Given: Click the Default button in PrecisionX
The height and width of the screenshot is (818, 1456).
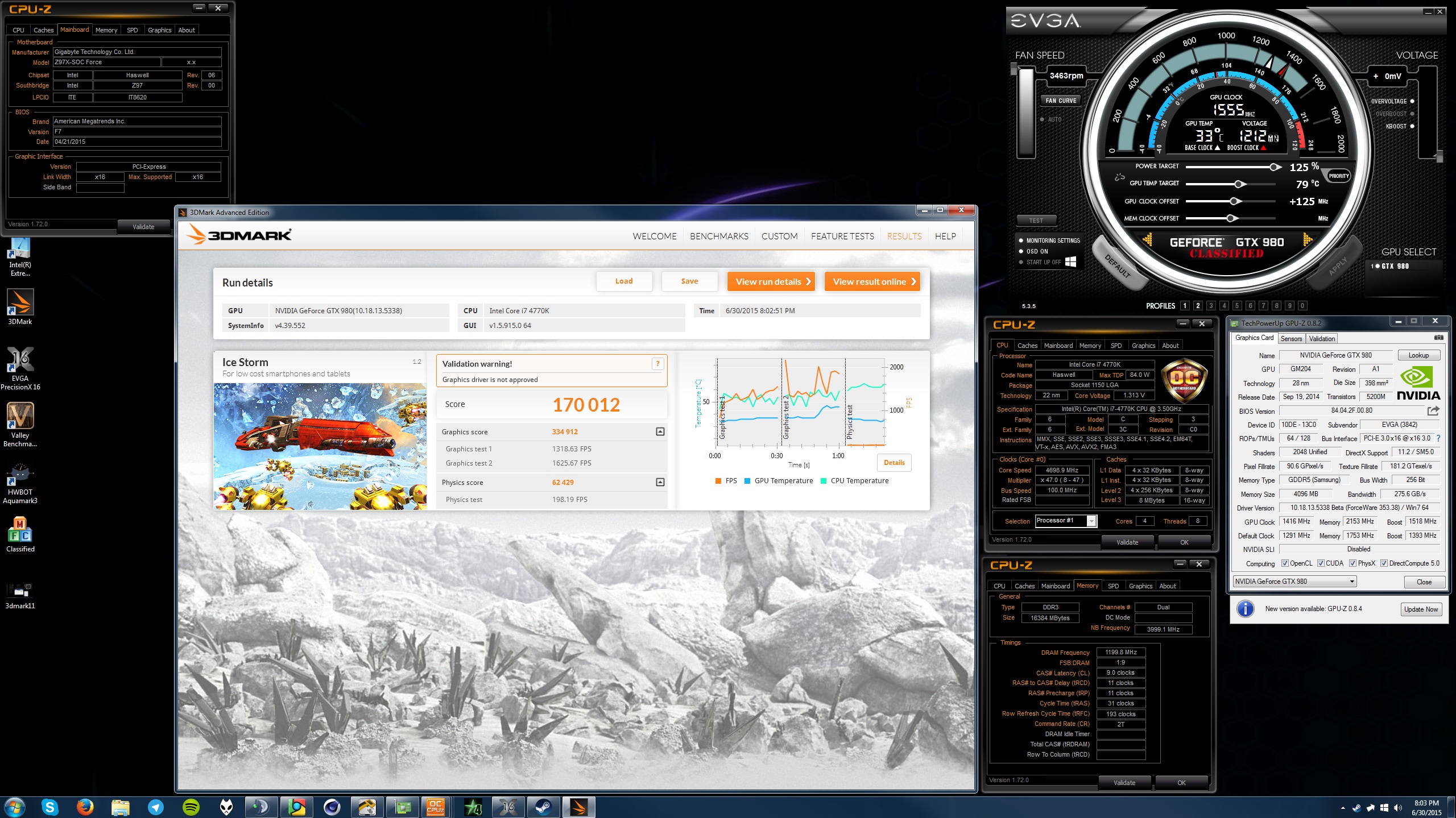Looking at the screenshot, I should (1117, 267).
